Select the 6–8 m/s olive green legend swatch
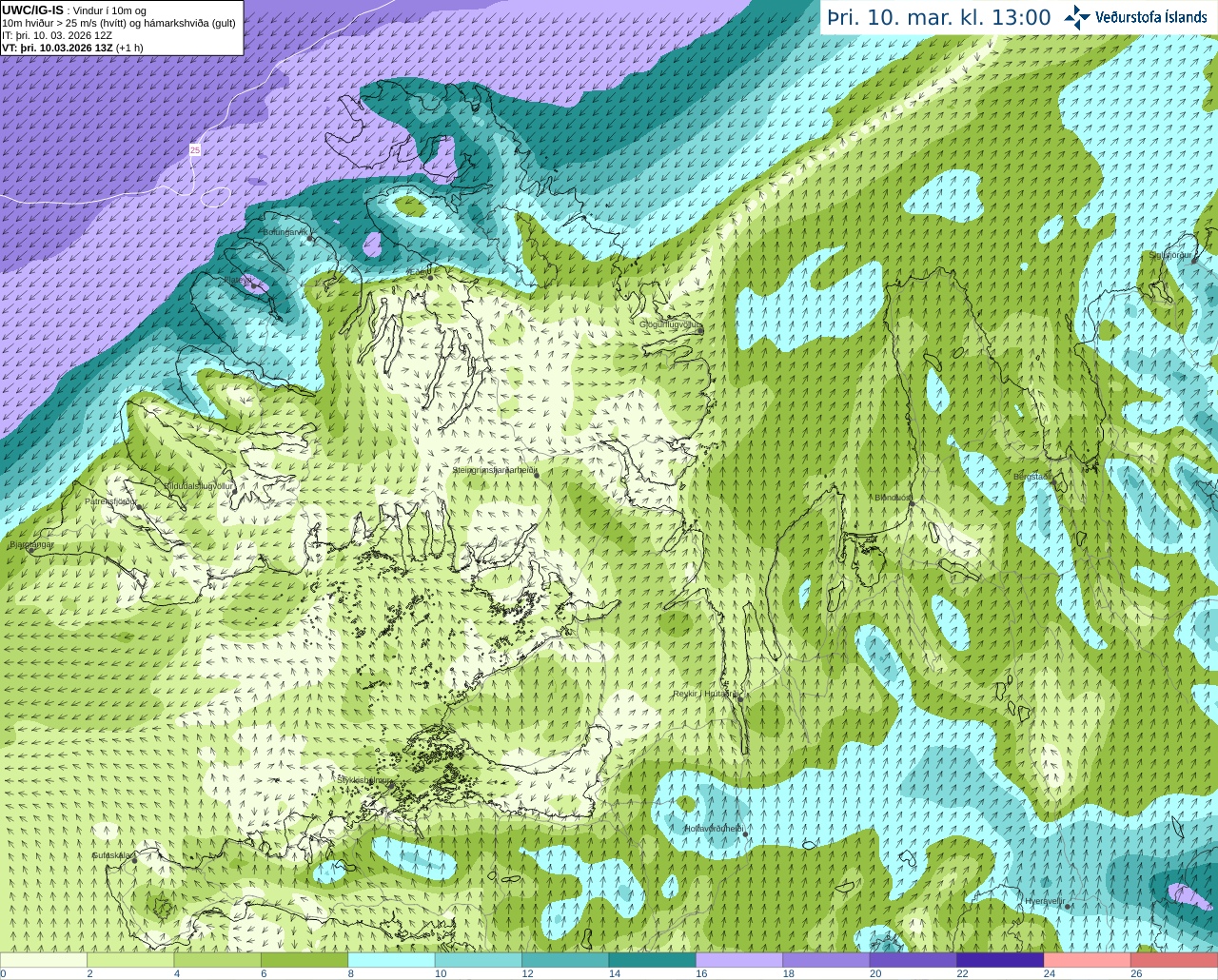The width and height of the screenshot is (1218, 980). pyautogui.click(x=304, y=960)
